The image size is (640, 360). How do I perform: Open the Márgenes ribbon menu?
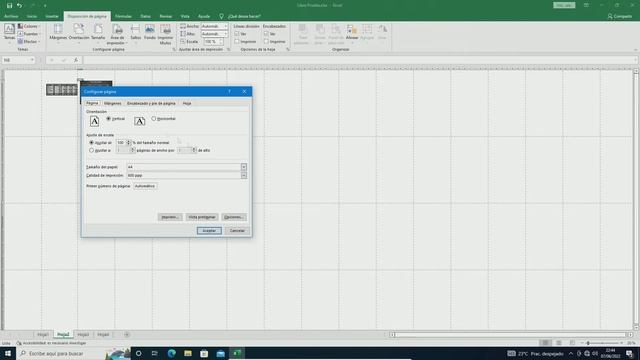point(58,33)
